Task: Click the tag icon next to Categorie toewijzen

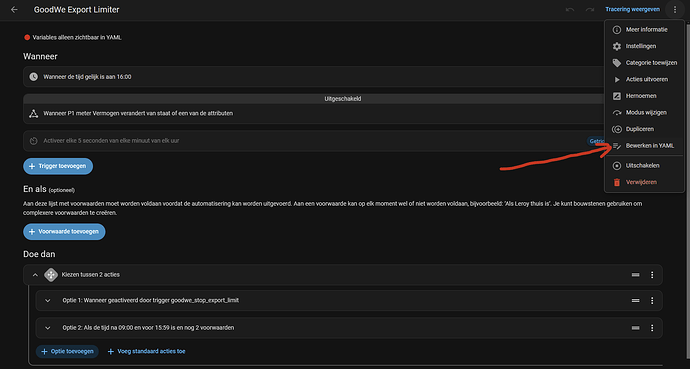Action: pos(617,63)
